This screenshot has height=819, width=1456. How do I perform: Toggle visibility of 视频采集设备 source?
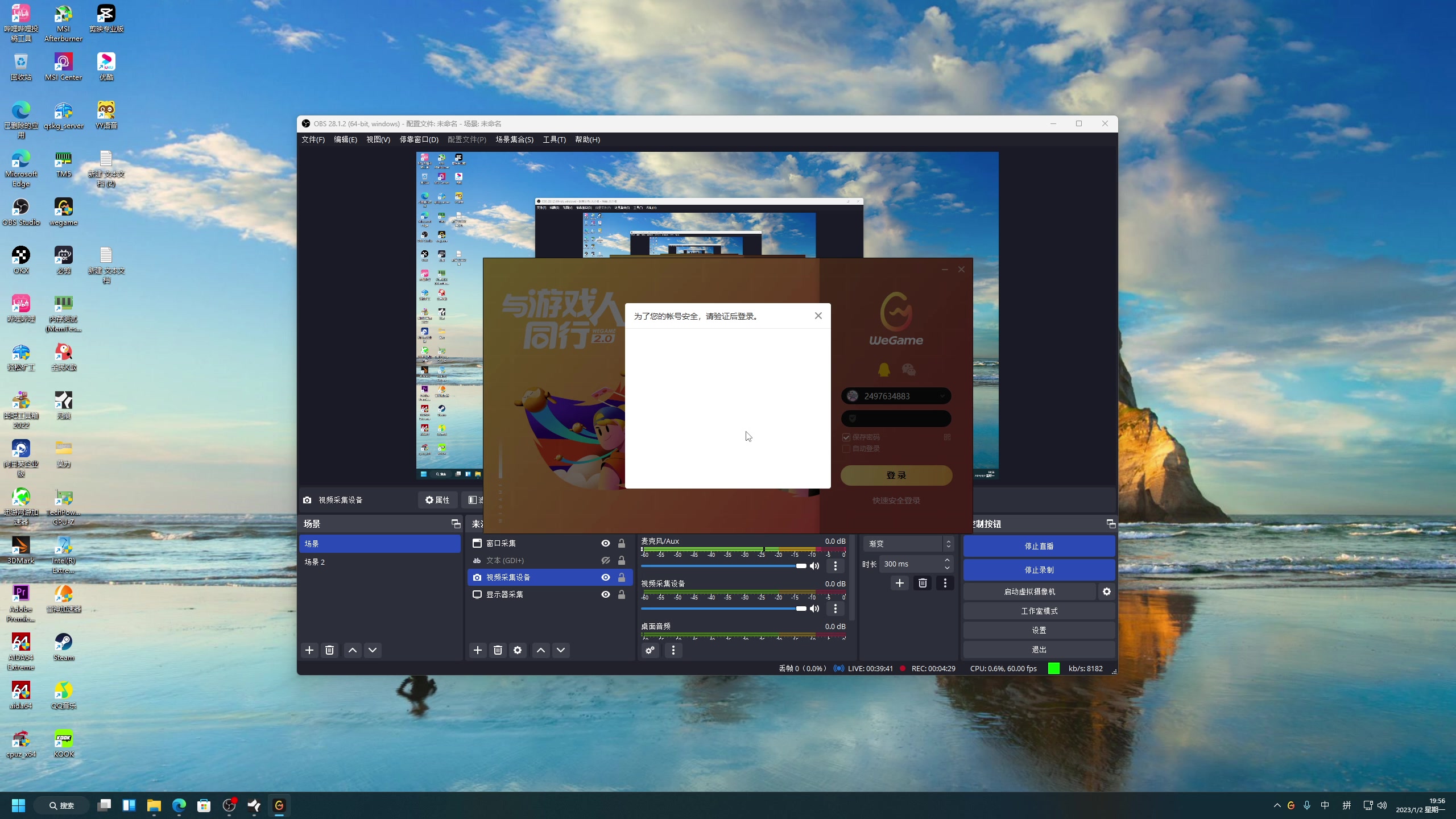coord(606,577)
